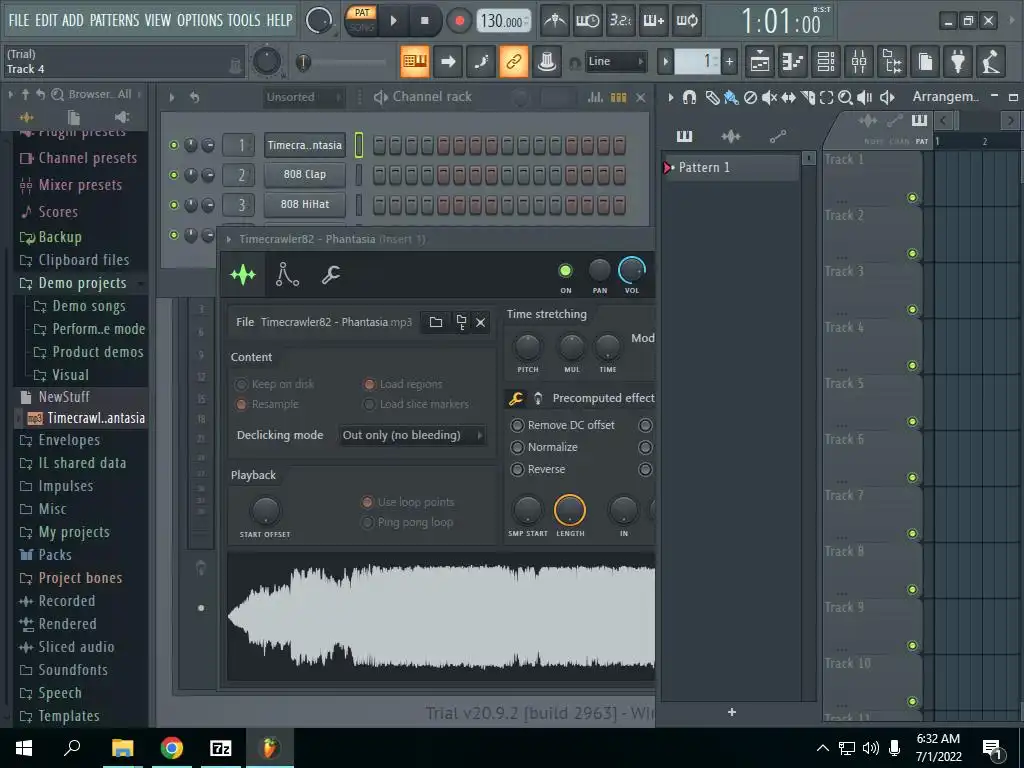Select Pattern 1 in the picker panel

tap(731, 168)
